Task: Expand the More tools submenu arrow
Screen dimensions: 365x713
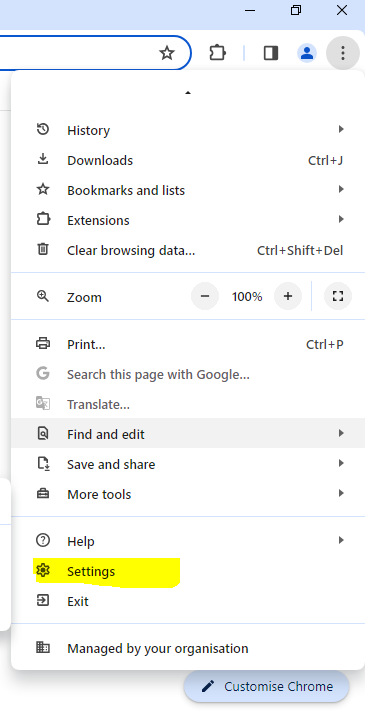Action: (x=341, y=493)
